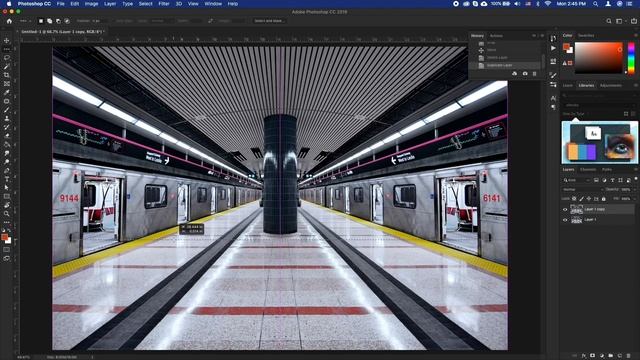Image resolution: width=640 pixels, height=360 pixels.
Task: Open layer blend mode dropdown
Action: coord(582,189)
